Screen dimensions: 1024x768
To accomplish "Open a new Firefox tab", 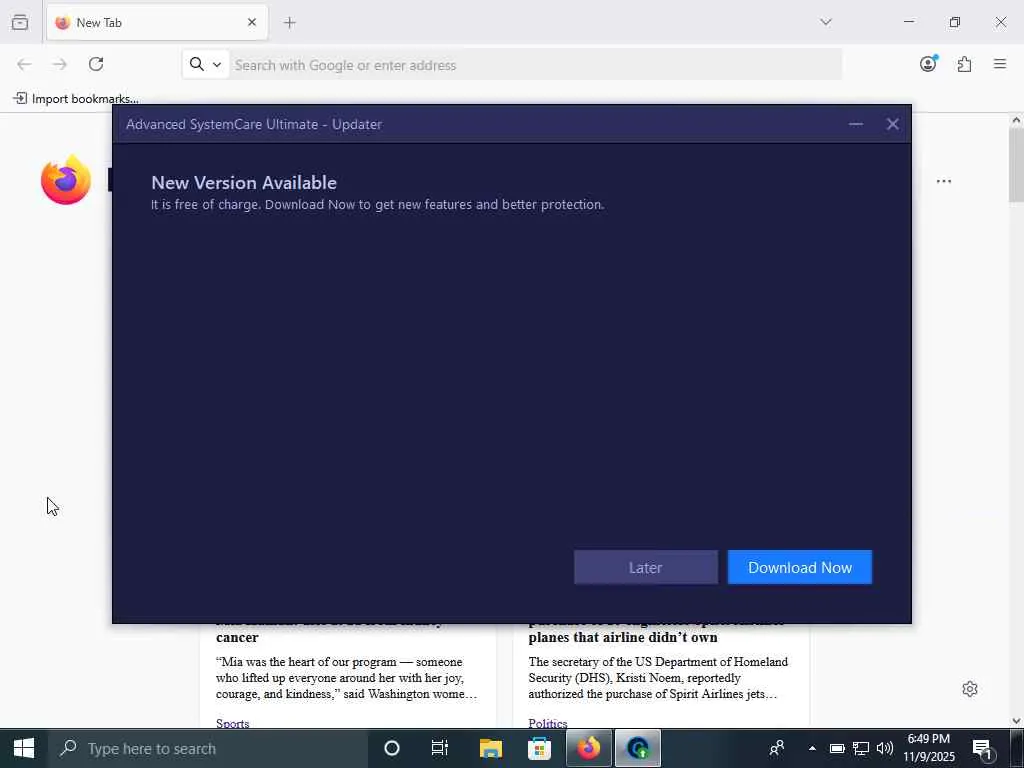I will click(290, 23).
